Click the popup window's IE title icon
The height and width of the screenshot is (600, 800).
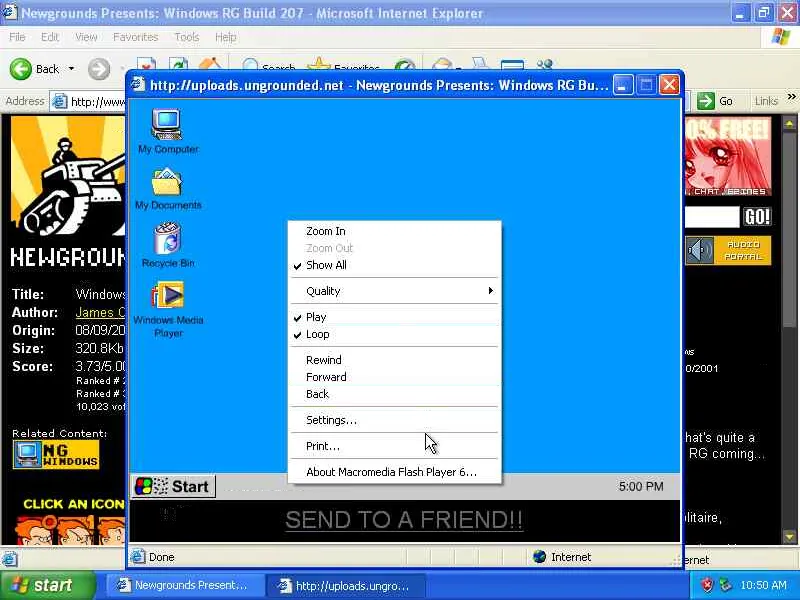click(x=138, y=84)
